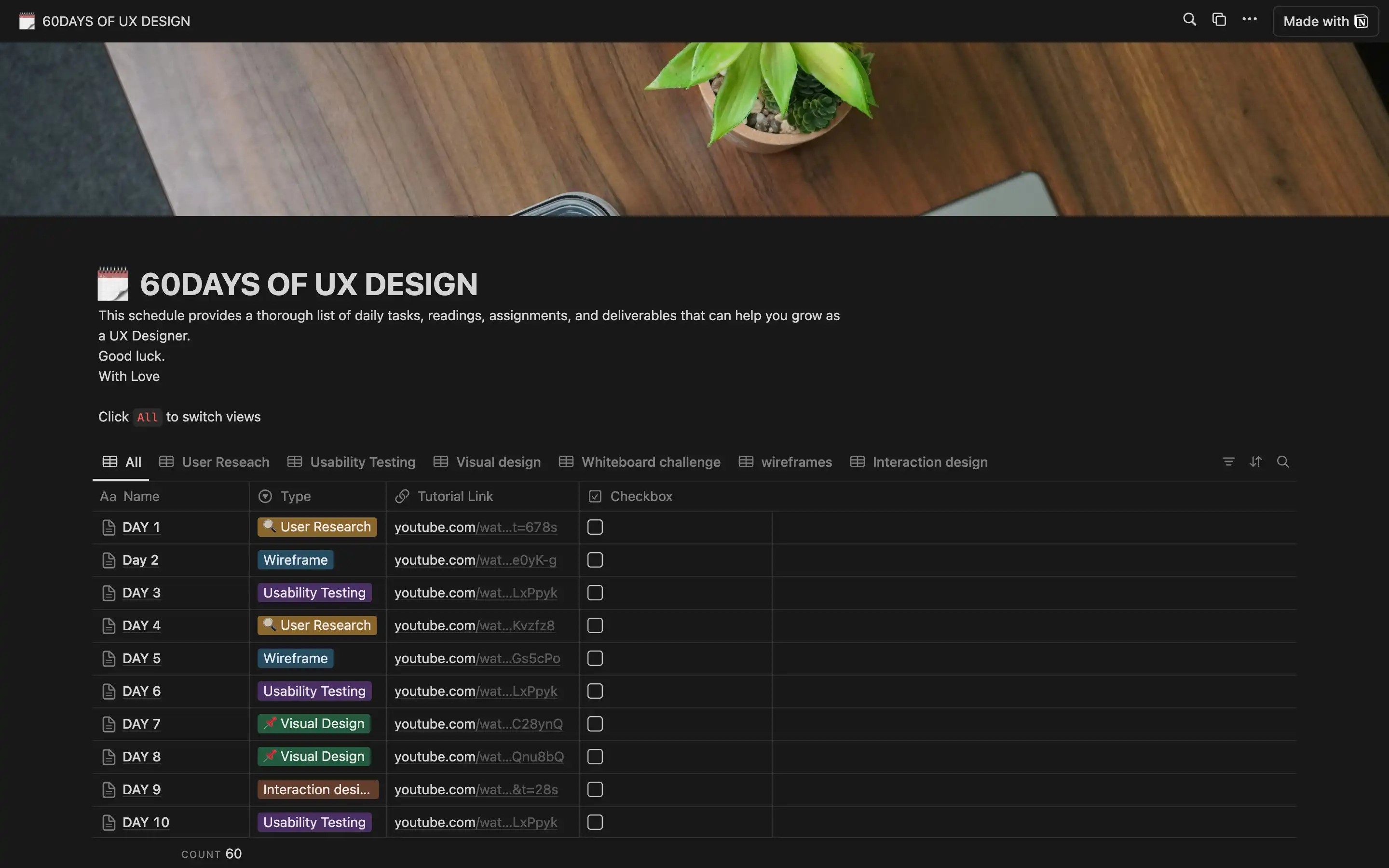Click the User Research tag in DAY 1
Screen dimensions: 1389x868
click(317, 527)
